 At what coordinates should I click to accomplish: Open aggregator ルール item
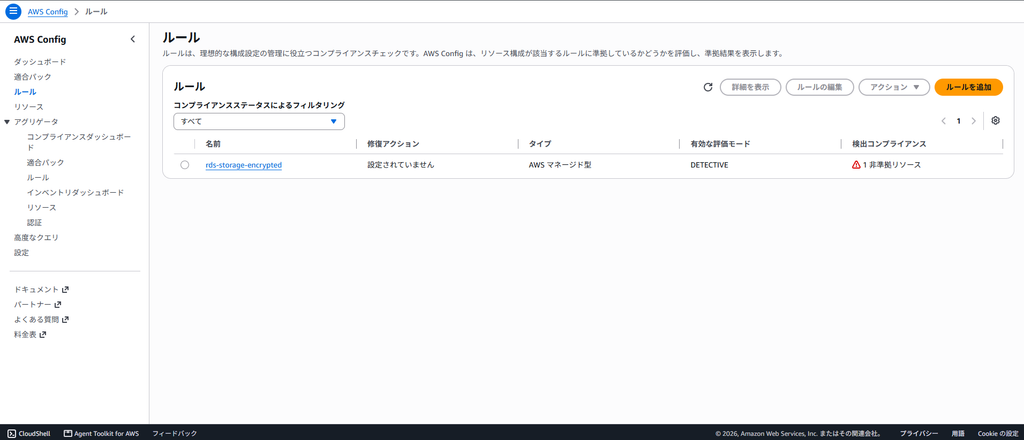(38, 178)
